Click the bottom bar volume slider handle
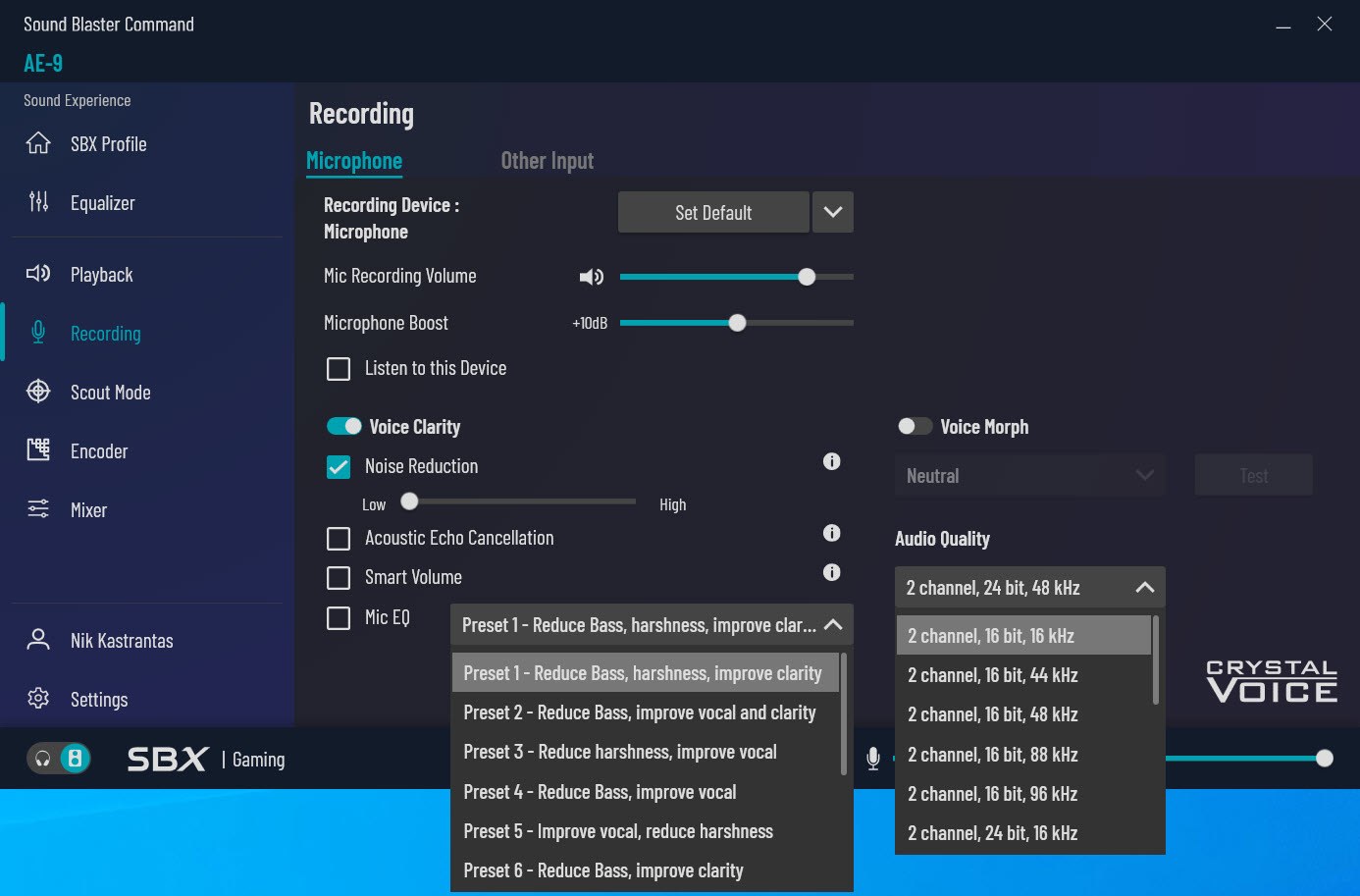1360x896 pixels. (x=1325, y=758)
